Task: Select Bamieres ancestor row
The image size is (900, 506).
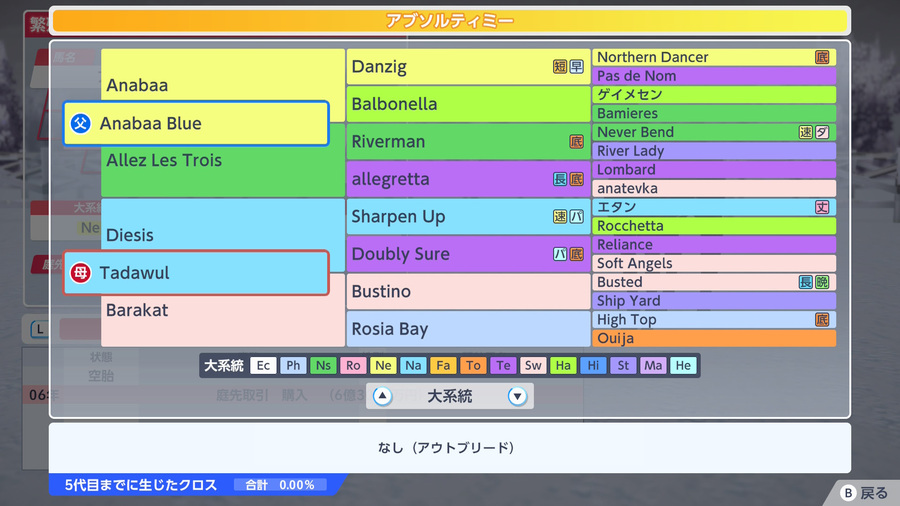Action: tap(714, 113)
